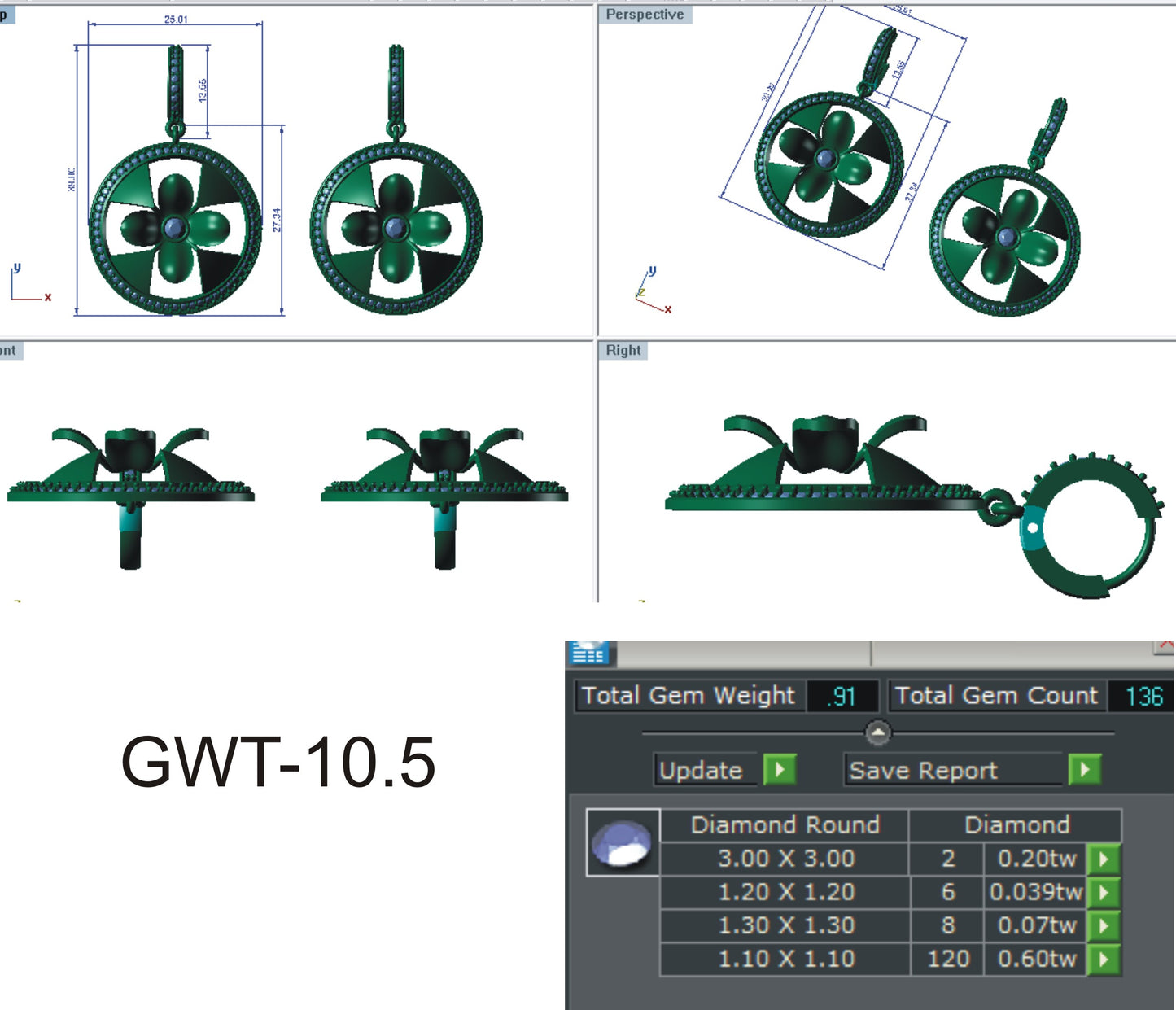Viewport: 1176px width, 1010px height.
Task: Select the Diamond Round column header
Action: pos(785,824)
